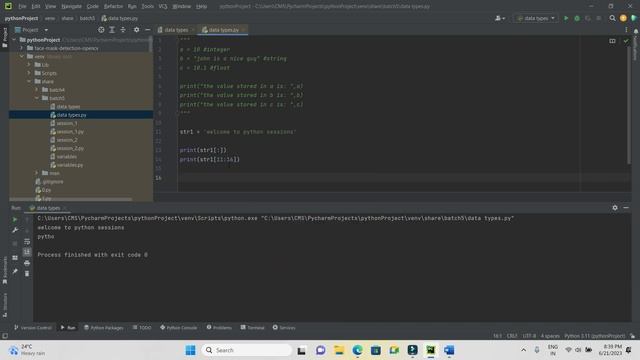640x360 pixels.
Task: Toggle Reader Mode icon in editor
Action: [612, 41]
